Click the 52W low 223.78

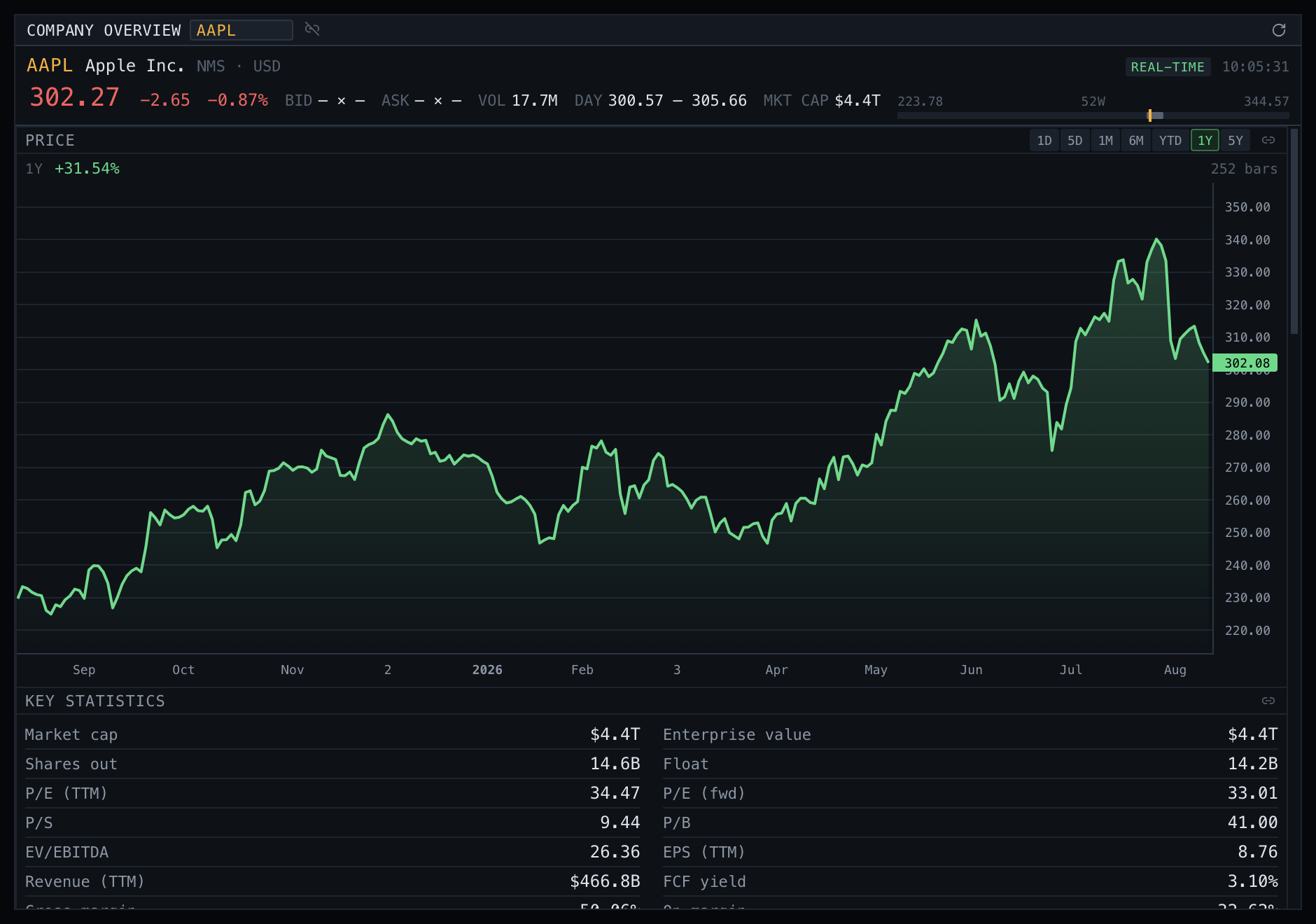point(920,101)
